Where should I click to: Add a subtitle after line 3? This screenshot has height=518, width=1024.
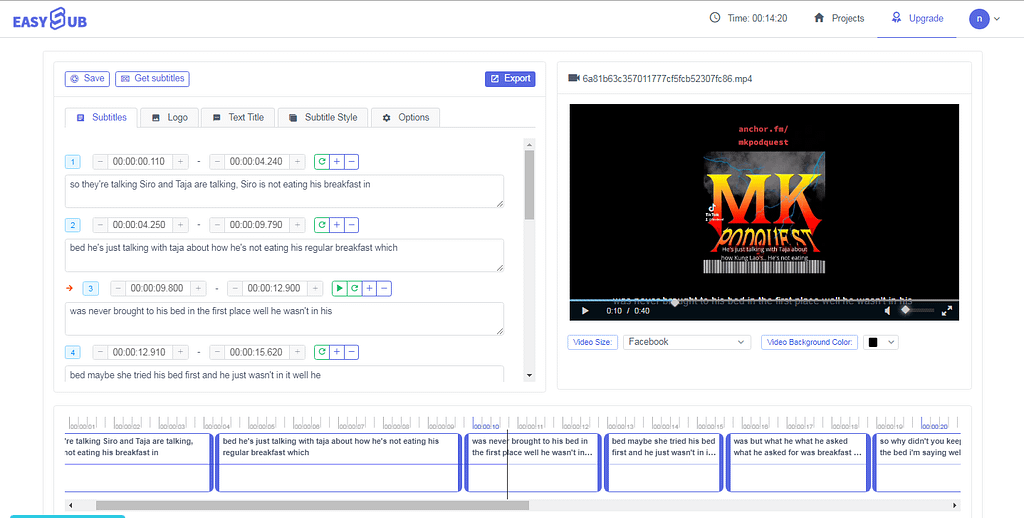(x=369, y=288)
